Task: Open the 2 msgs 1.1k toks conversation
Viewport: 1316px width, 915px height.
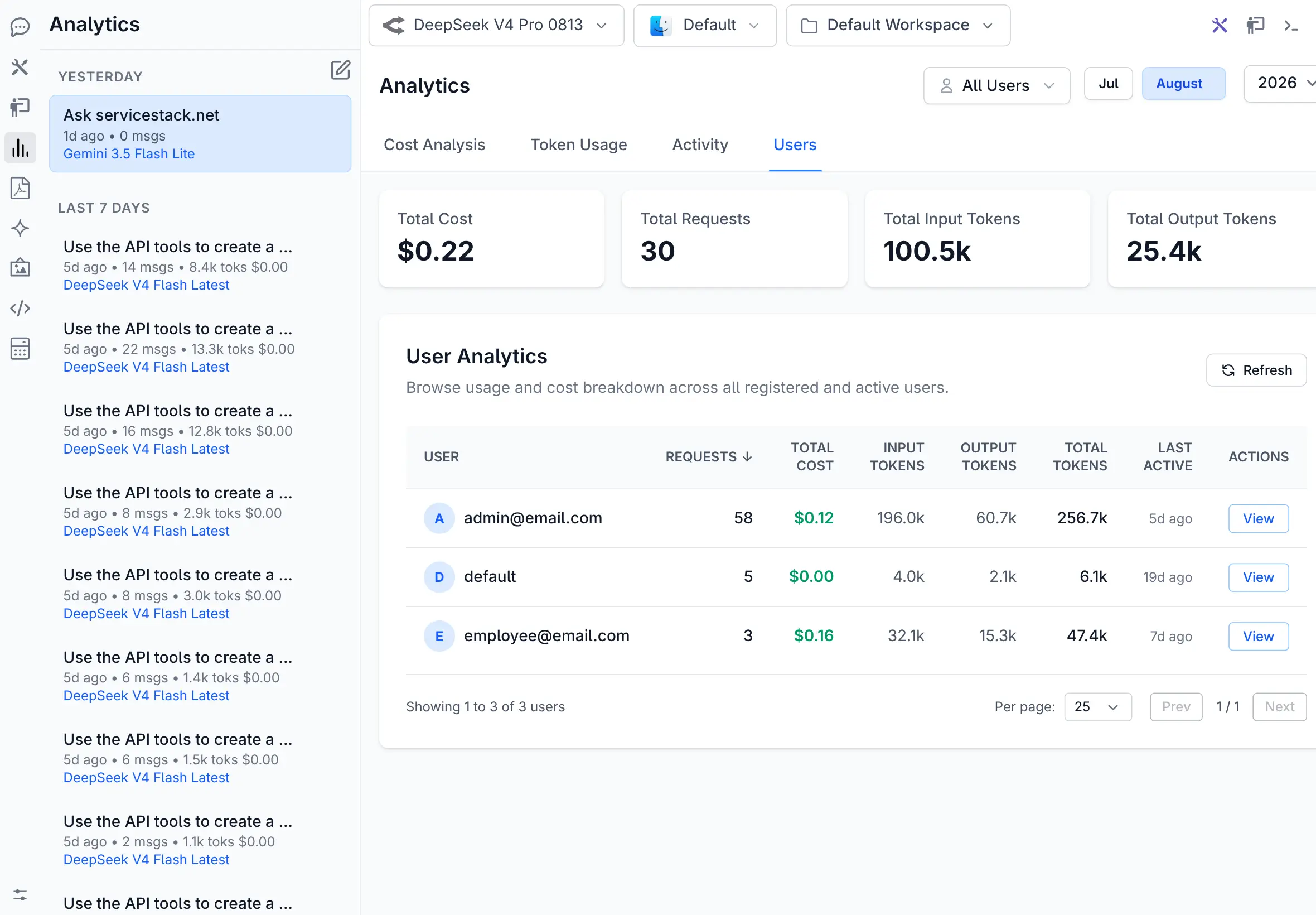Action: click(x=200, y=840)
